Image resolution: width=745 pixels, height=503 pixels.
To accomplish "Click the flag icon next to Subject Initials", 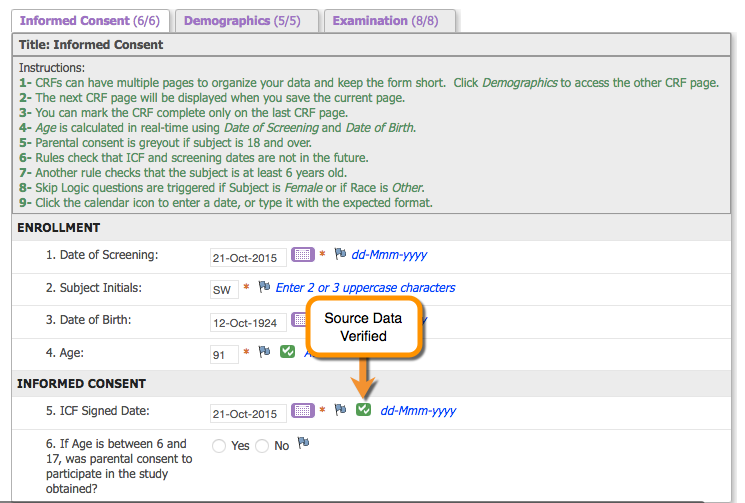I will (264, 287).
